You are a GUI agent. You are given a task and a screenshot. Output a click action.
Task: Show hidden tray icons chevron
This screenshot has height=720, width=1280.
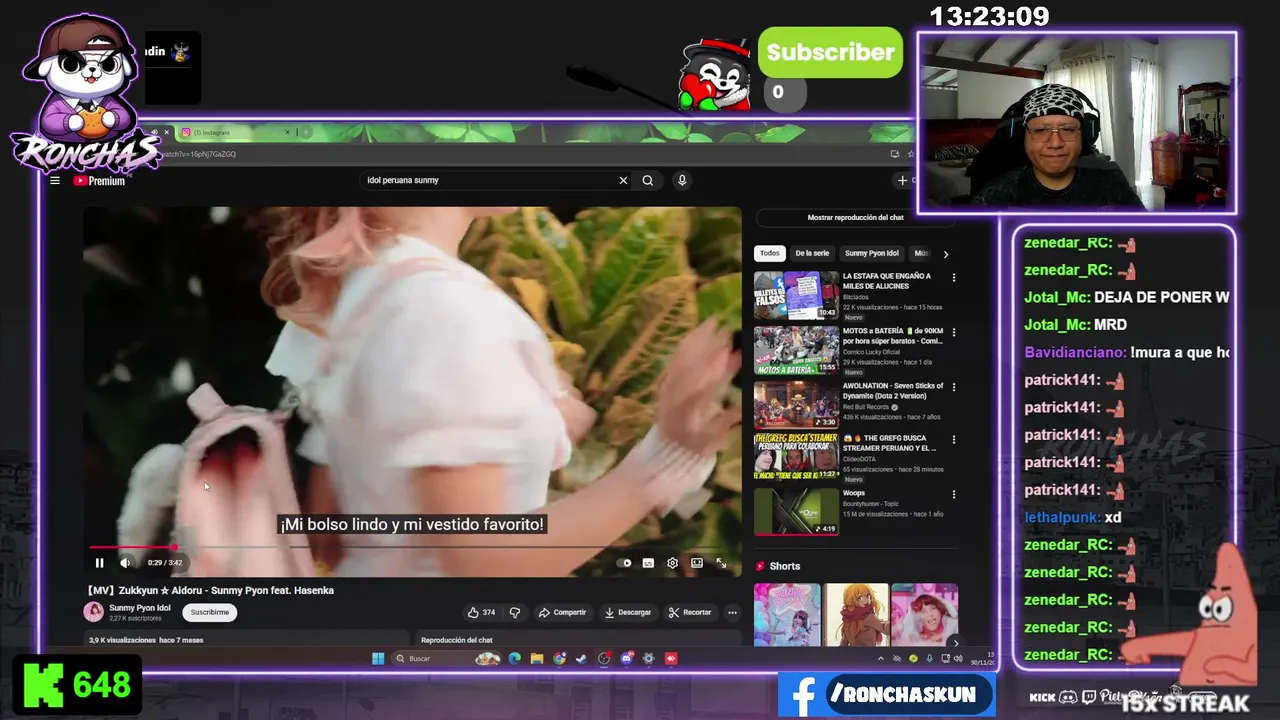tap(881, 659)
